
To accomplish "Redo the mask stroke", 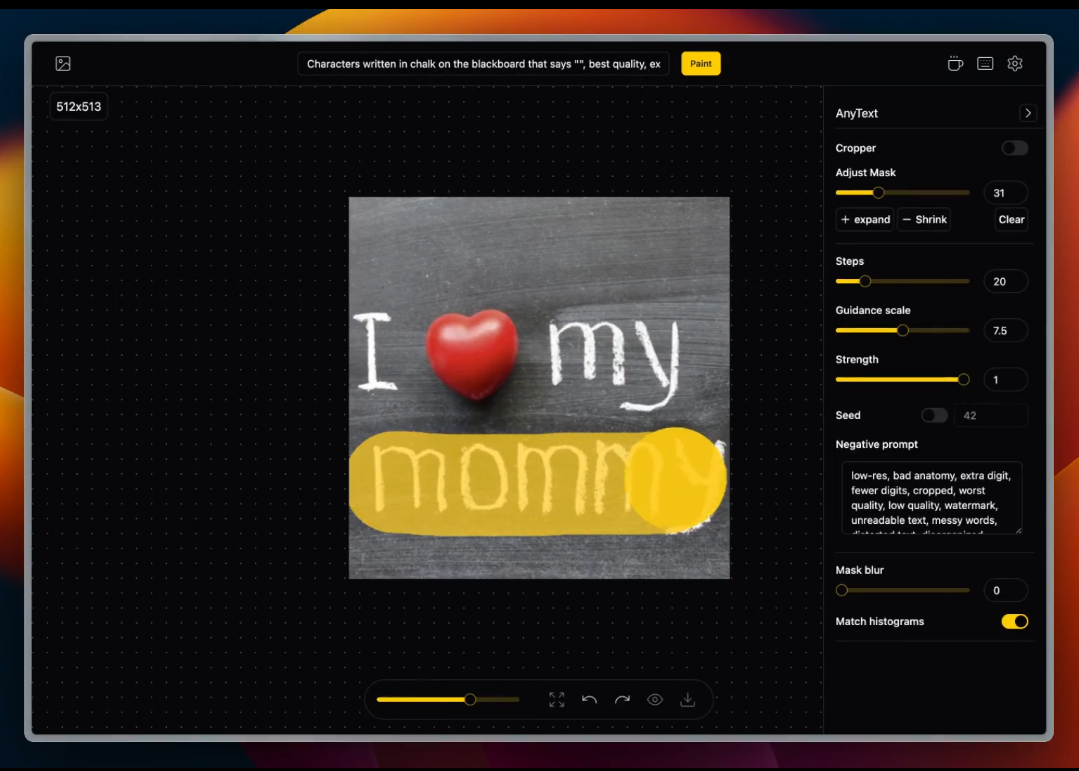I will click(x=622, y=700).
